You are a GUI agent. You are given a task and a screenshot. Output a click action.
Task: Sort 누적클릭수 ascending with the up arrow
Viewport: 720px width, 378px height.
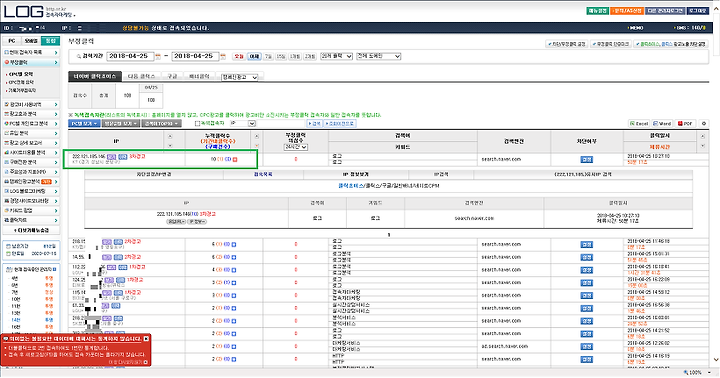pyautogui.click(x=257, y=136)
